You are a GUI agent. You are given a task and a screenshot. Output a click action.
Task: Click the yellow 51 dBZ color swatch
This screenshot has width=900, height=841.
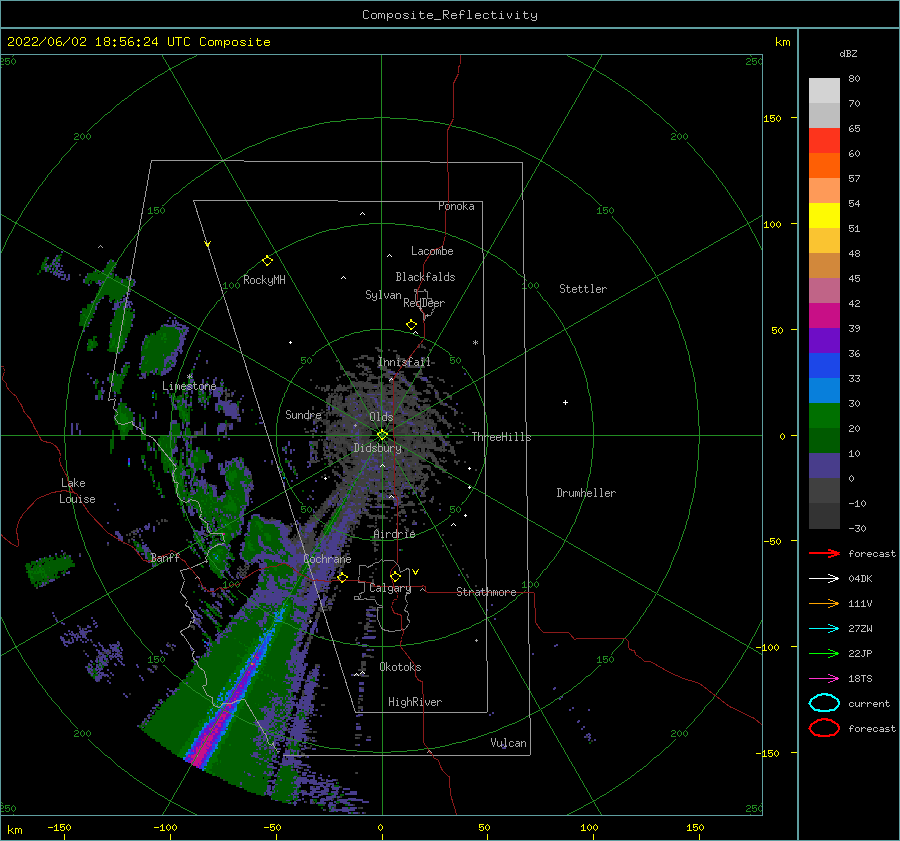click(x=824, y=215)
